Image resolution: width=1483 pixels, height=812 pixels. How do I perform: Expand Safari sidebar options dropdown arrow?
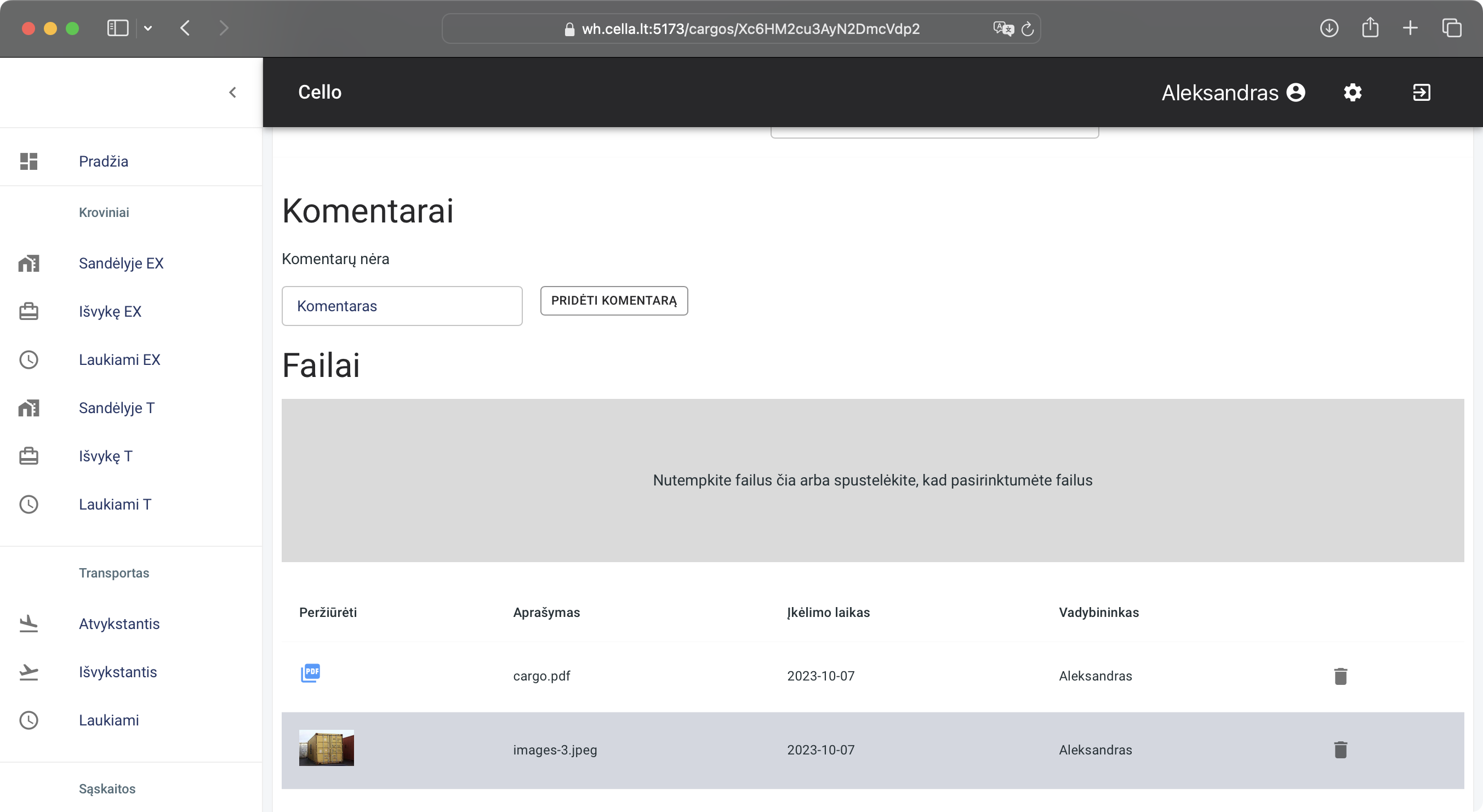[x=148, y=28]
